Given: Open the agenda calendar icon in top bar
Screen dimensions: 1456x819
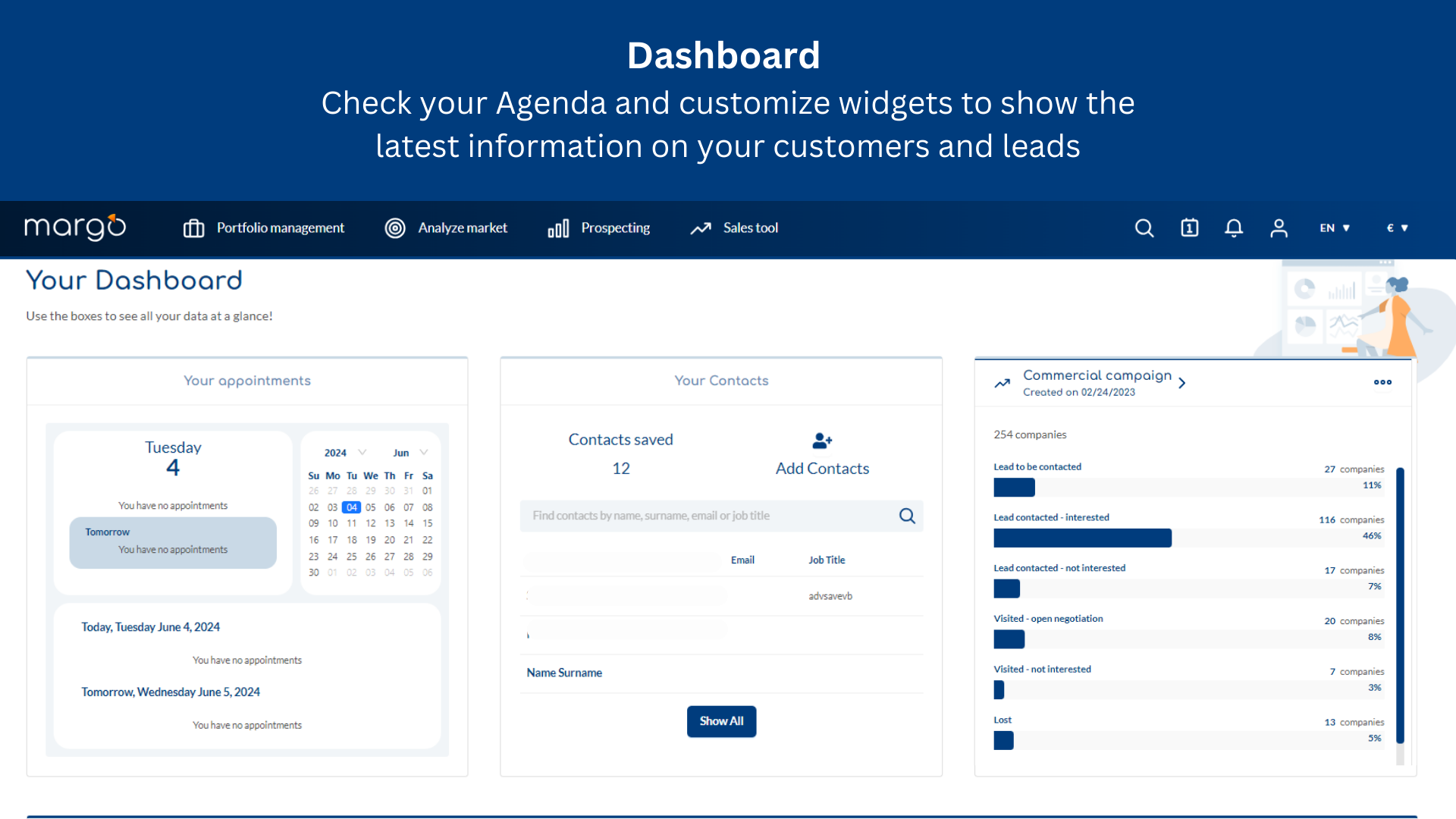Looking at the screenshot, I should point(1188,227).
